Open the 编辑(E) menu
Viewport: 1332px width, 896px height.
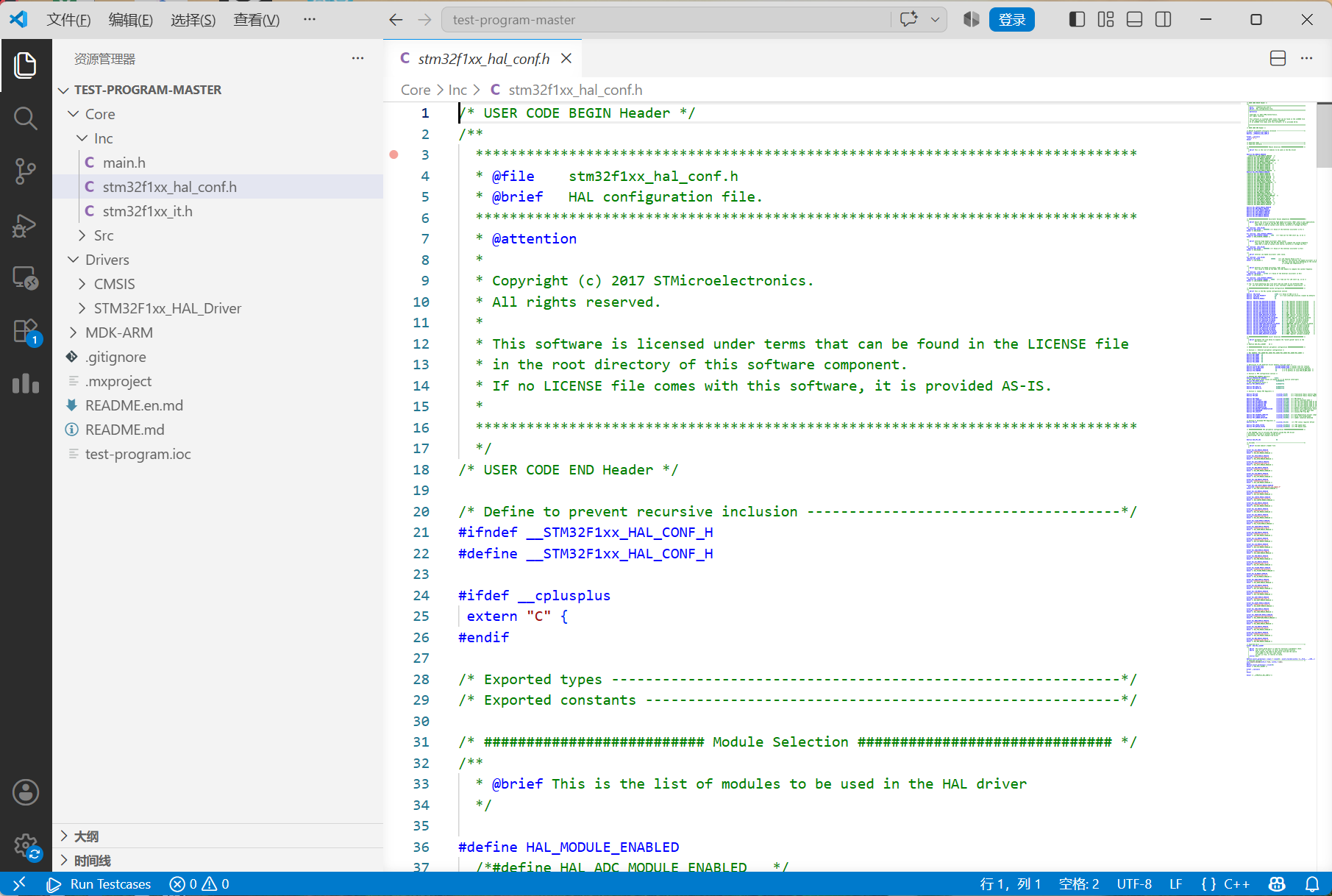(x=131, y=20)
